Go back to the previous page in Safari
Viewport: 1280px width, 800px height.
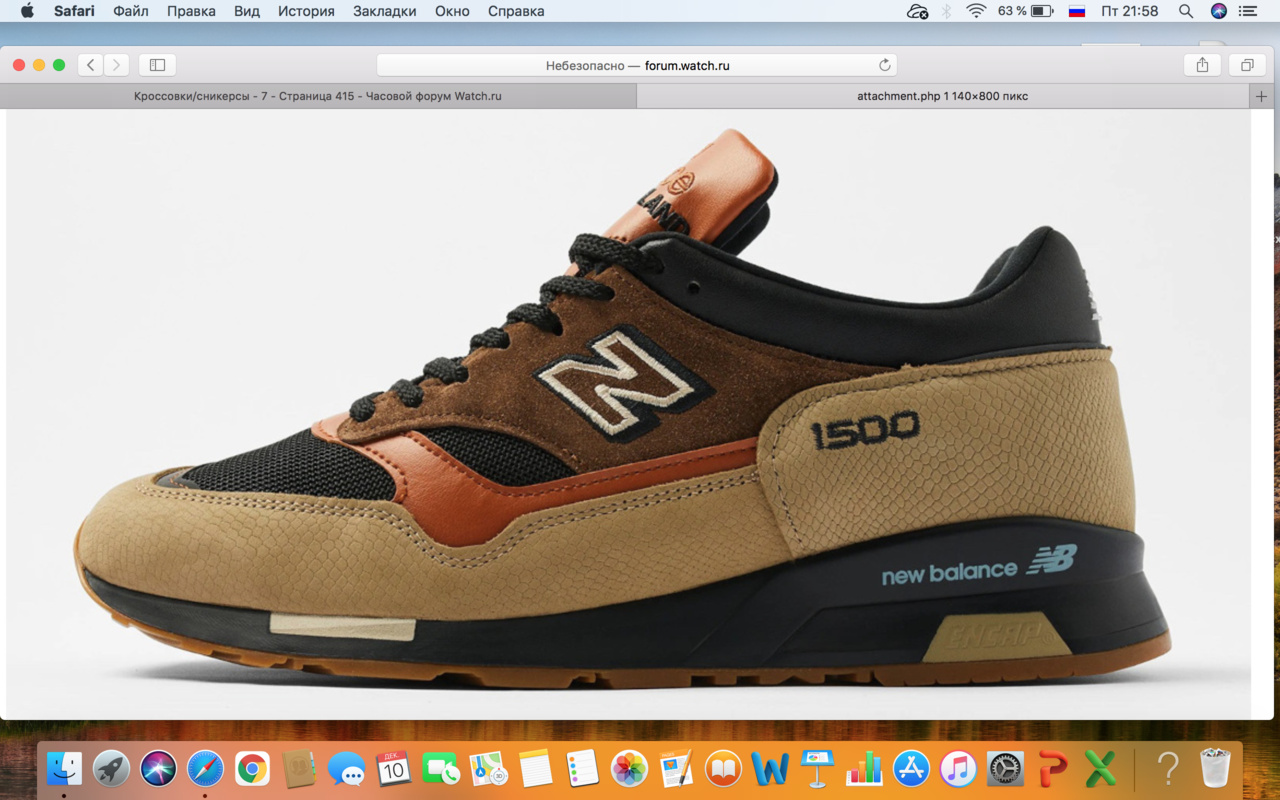pyautogui.click(x=91, y=65)
